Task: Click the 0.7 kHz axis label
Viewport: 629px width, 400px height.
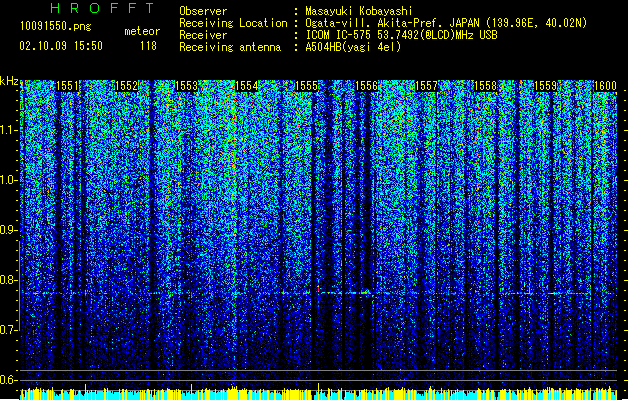Action: click(x=9, y=330)
